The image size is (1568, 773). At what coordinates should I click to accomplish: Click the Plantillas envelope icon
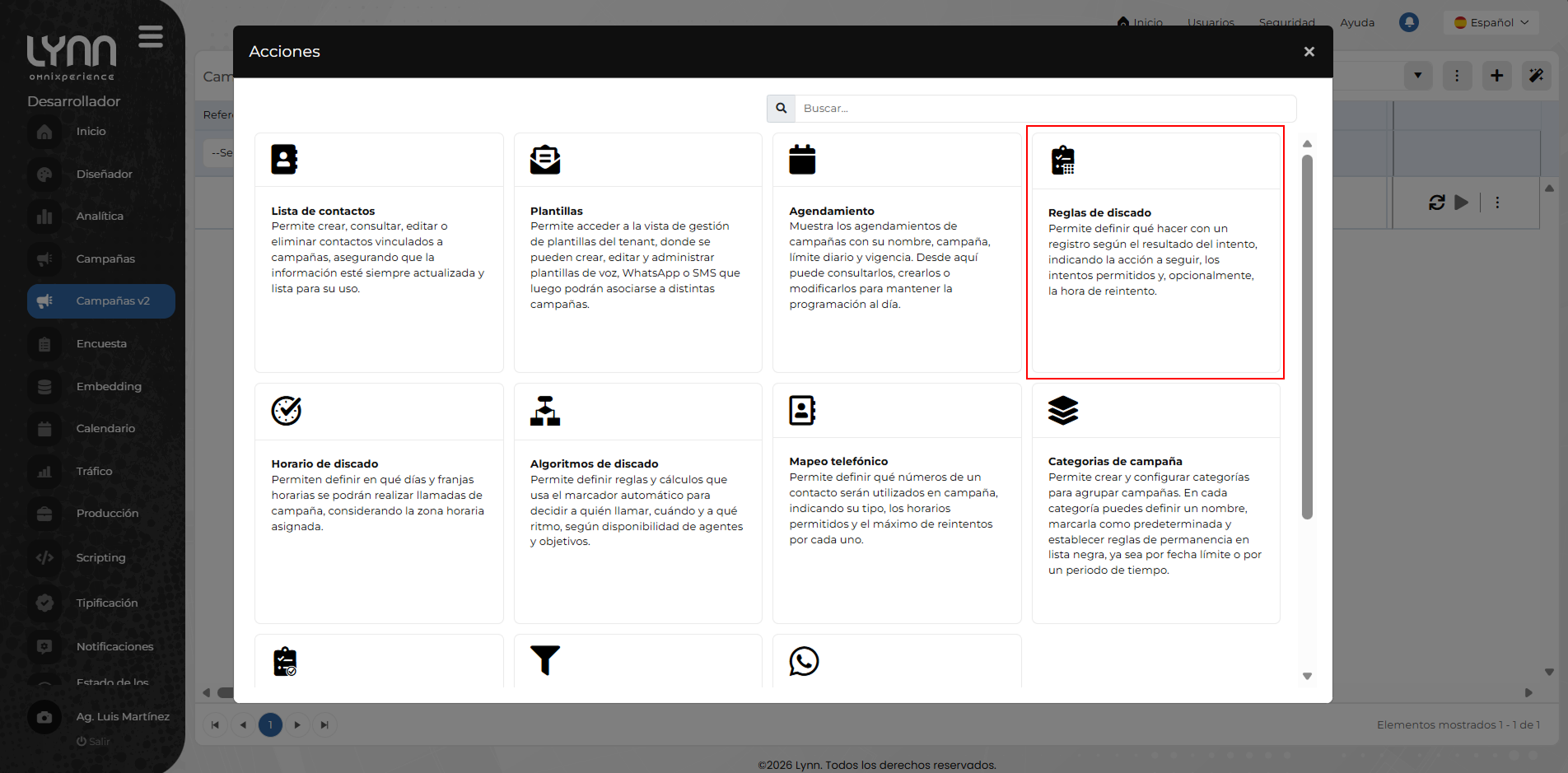(x=545, y=159)
